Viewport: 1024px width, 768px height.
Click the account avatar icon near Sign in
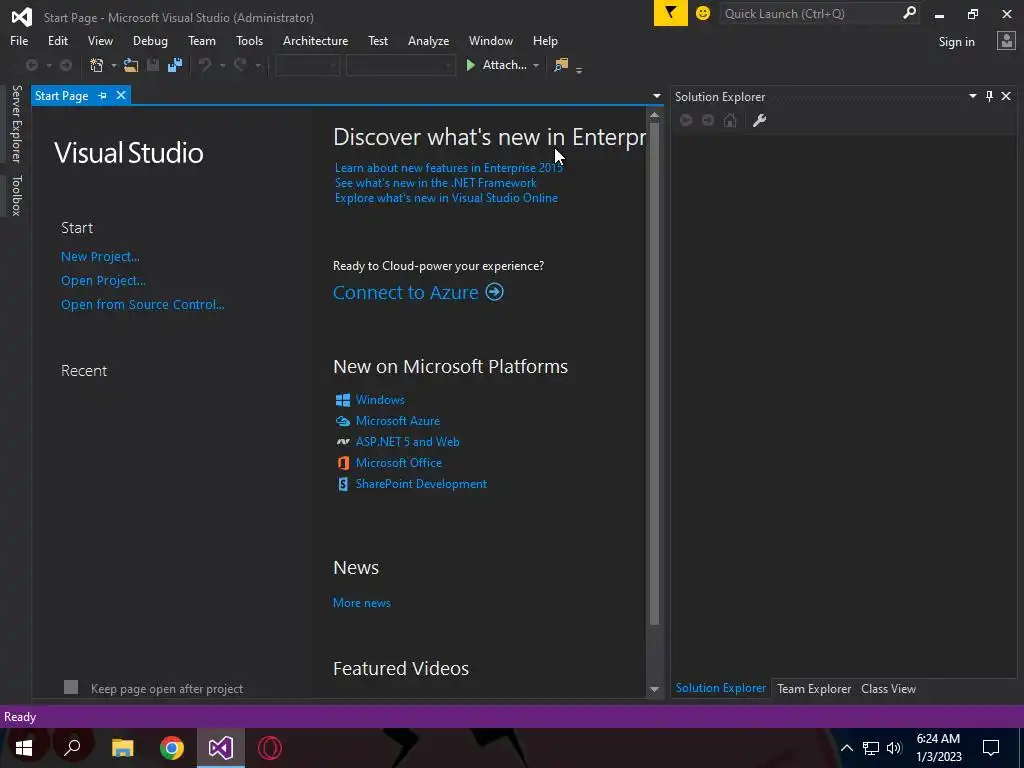pos(1006,41)
